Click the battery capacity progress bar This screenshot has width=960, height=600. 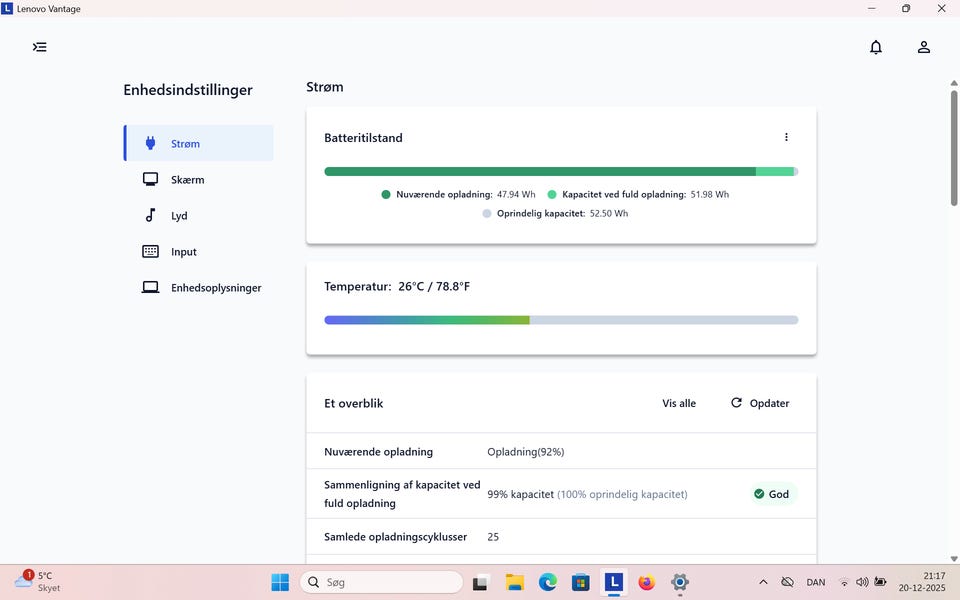561,171
